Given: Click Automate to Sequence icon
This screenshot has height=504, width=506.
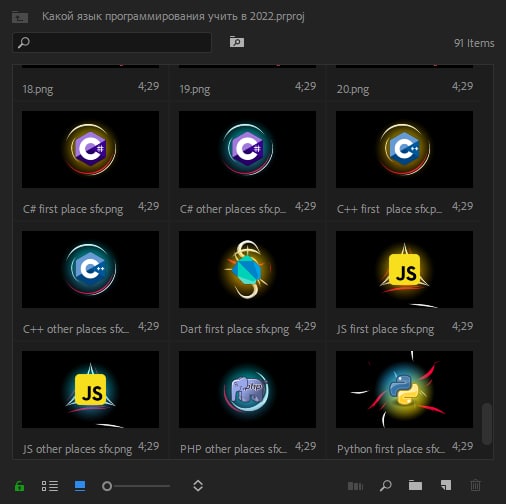Looking at the screenshot, I should [355, 486].
